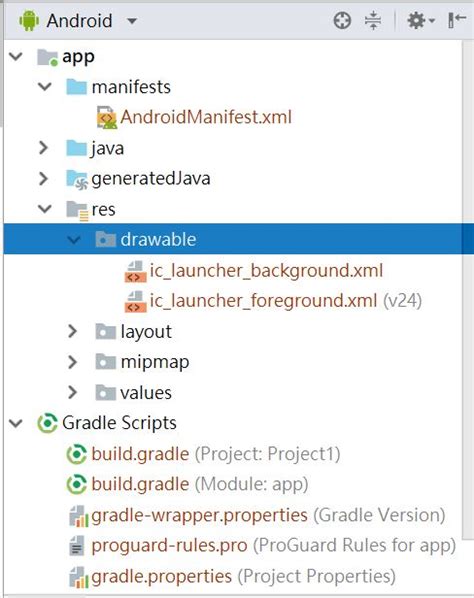Expand the generatedJava folder
Viewport: 474px width, 598px height.
(x=43, y=178)
